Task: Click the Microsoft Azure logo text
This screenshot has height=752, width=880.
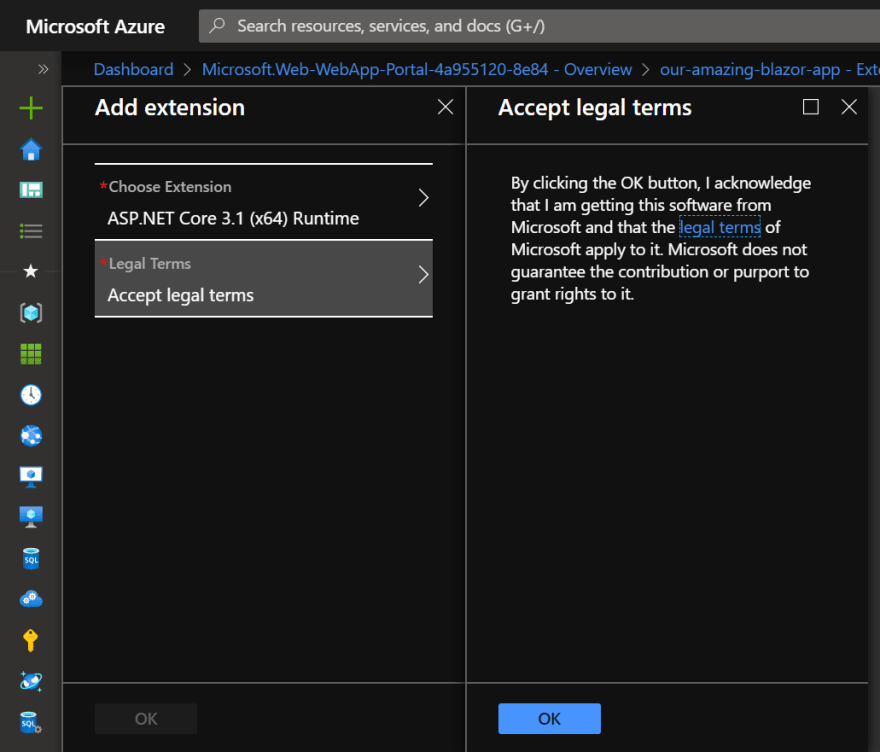Action: point(95,26)
